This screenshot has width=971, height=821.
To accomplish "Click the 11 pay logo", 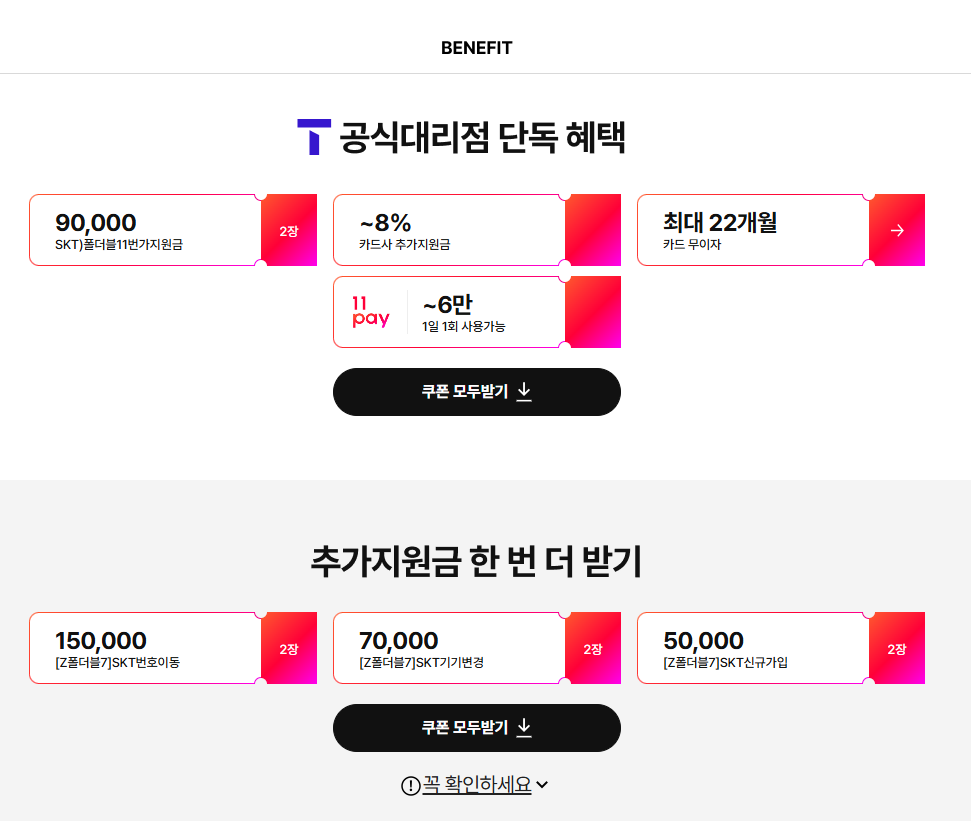I will (x=370, y=311).
